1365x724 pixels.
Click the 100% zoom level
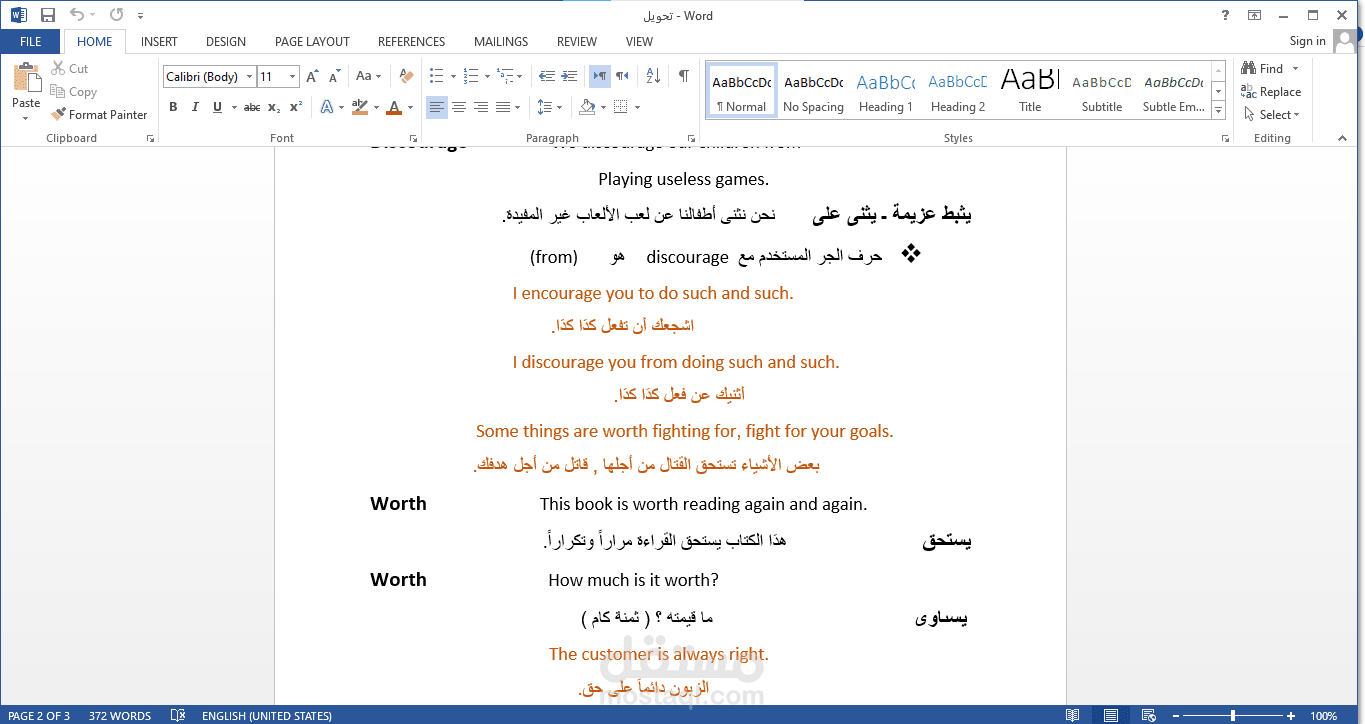(x=1324, y=716)
